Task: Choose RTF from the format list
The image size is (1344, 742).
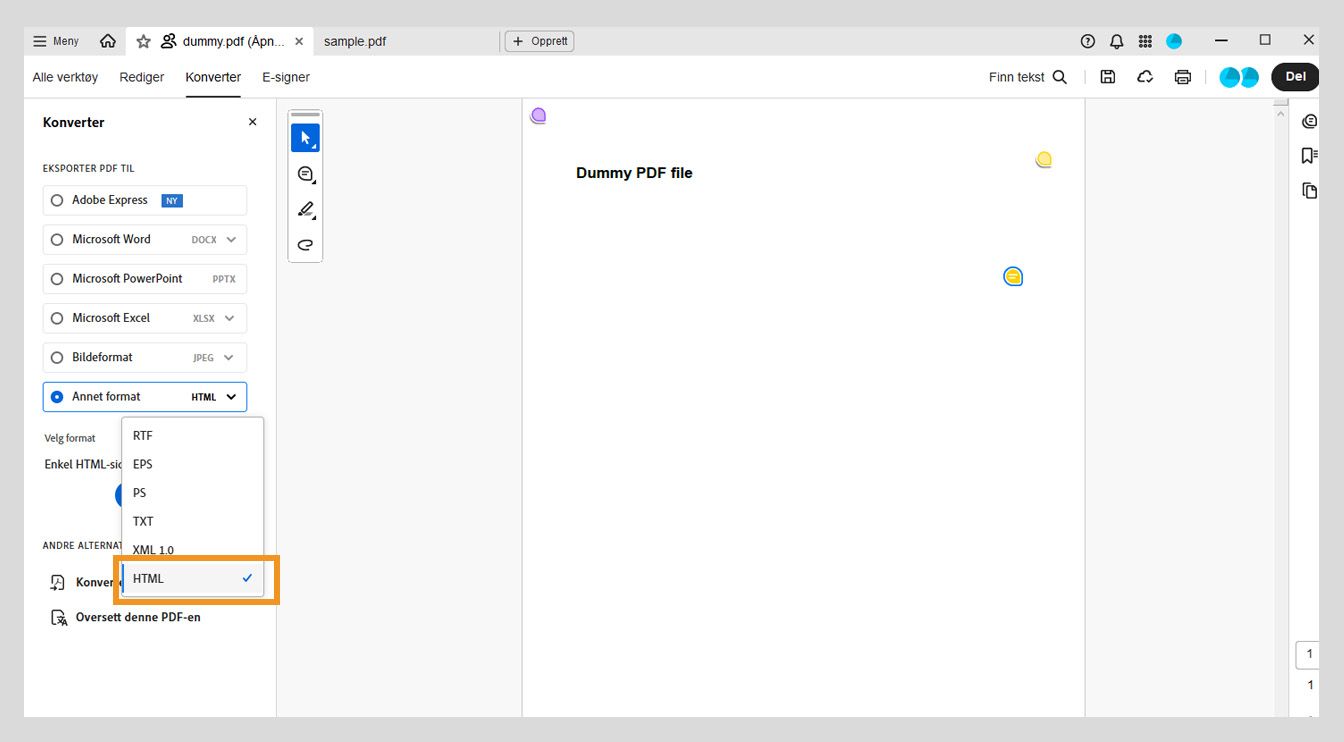Action: coord(192,436)
